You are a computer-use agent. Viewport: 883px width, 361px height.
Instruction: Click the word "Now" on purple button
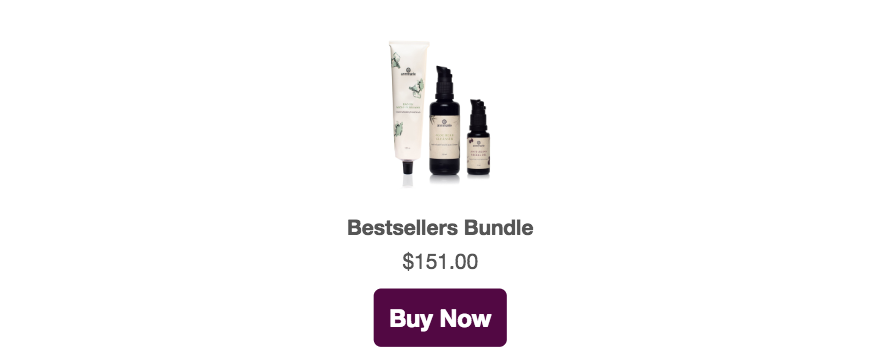point(466,318)
